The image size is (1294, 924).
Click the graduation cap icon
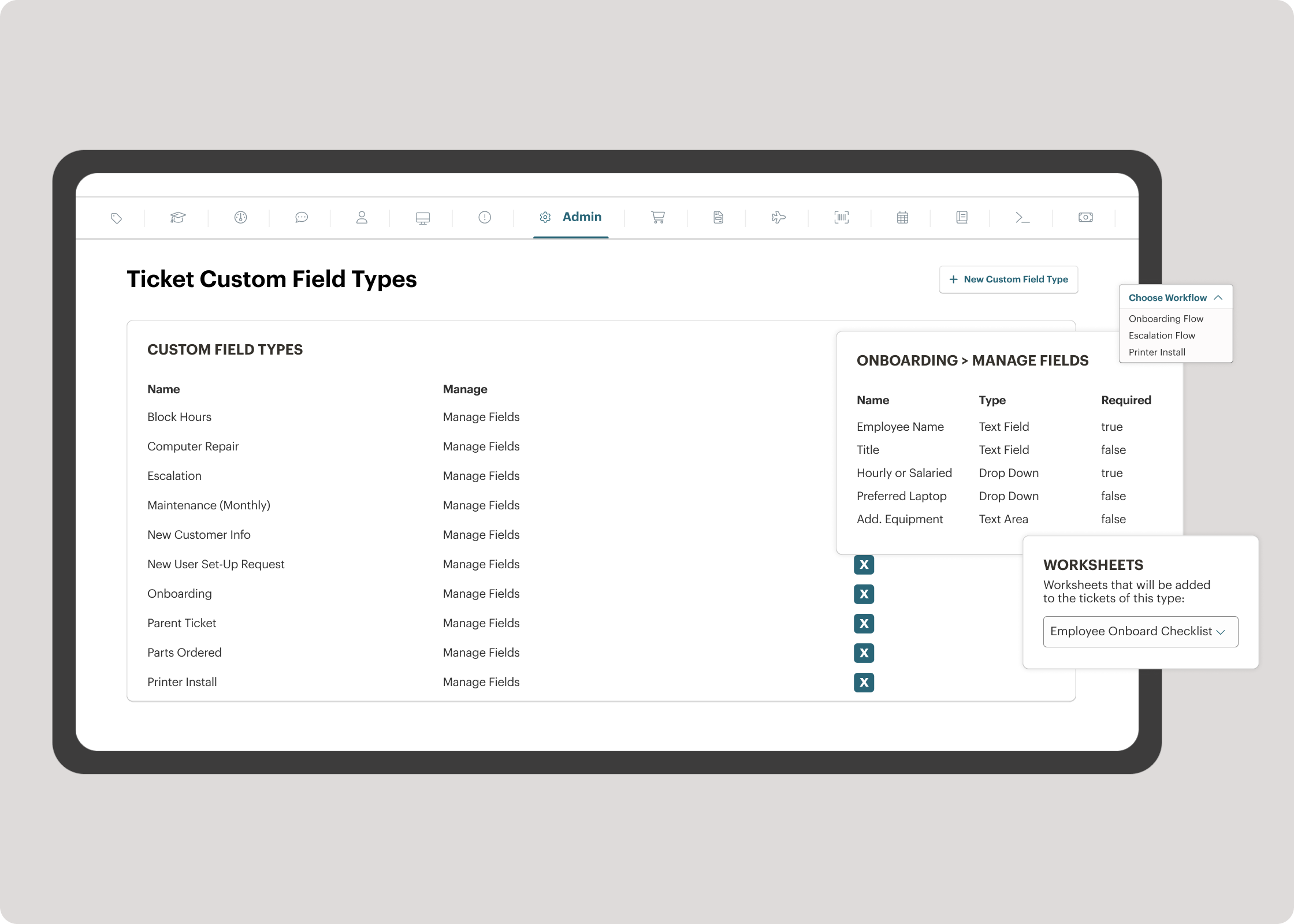point(178,217)
